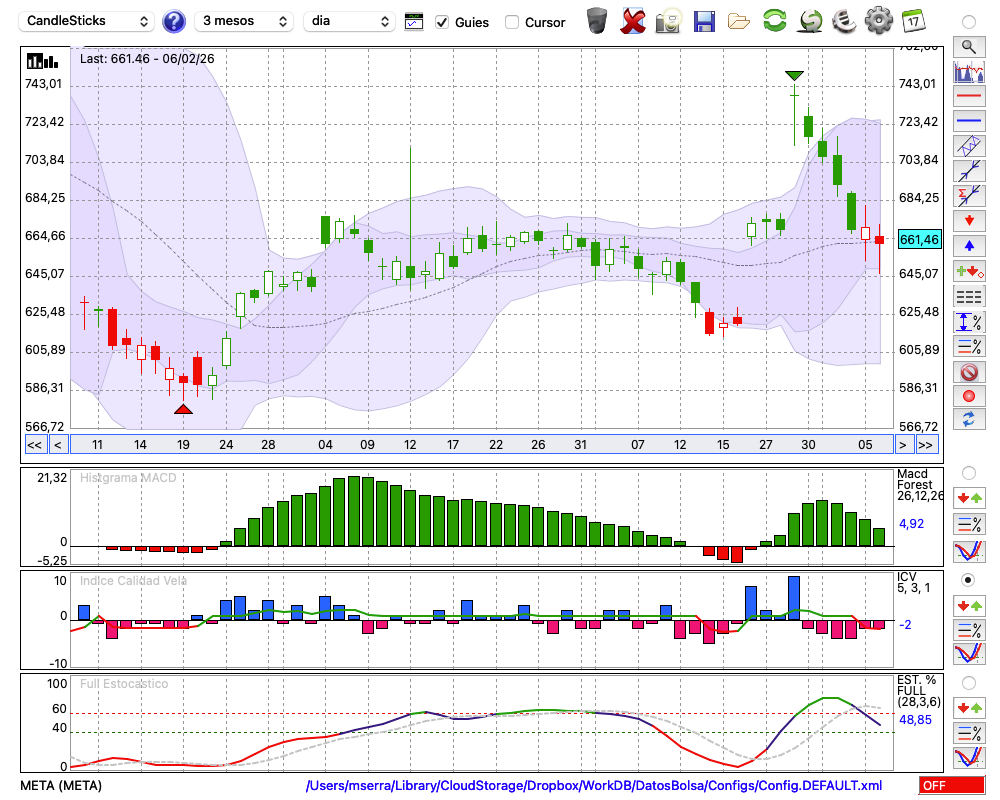Save with the blue floppy disk icon
This screenshot has width=1000, height=800.
coord(703,22)
